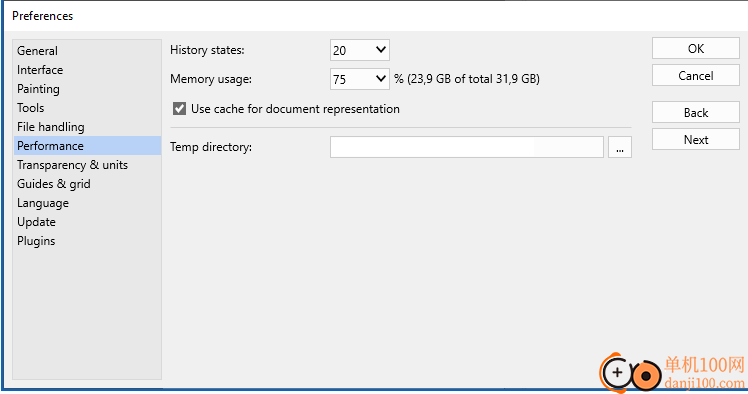The width and height of the screenshot is (748, 394).
Task: Toggle Use cache for document representation checkbox
Action: point(179,109)
